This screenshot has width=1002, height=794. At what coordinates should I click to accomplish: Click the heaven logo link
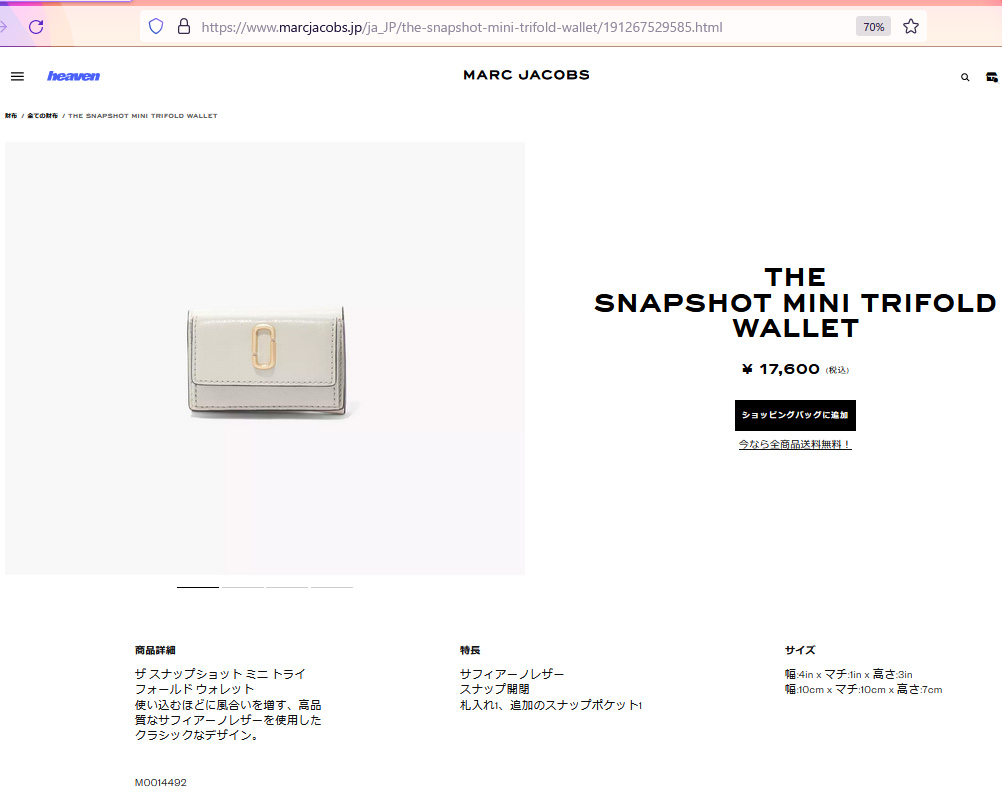click(x=73, y=76)
